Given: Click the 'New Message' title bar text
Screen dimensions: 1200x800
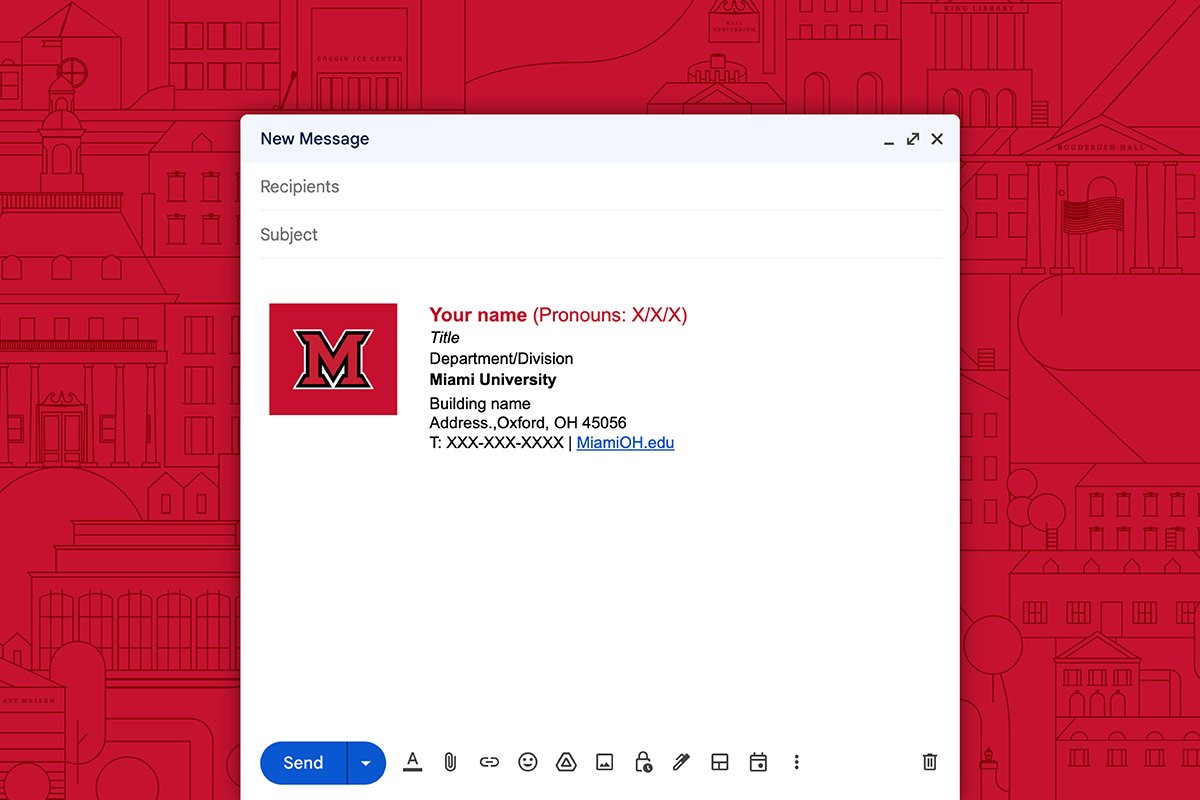Looking at the screenshot, I should [x=315, y=139].
